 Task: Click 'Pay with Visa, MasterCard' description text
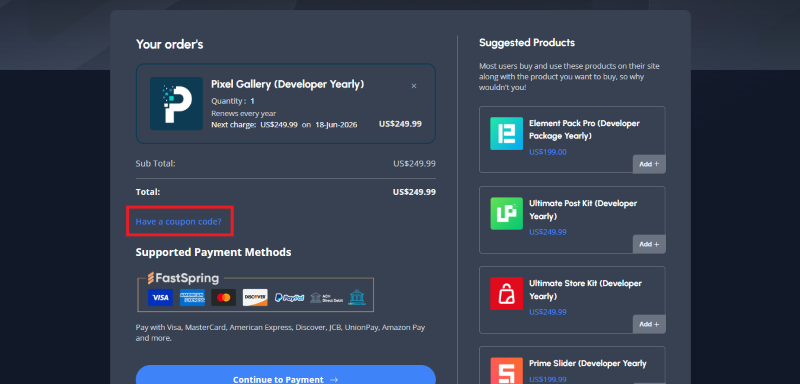pyautogui.click(x=281, y=332)
